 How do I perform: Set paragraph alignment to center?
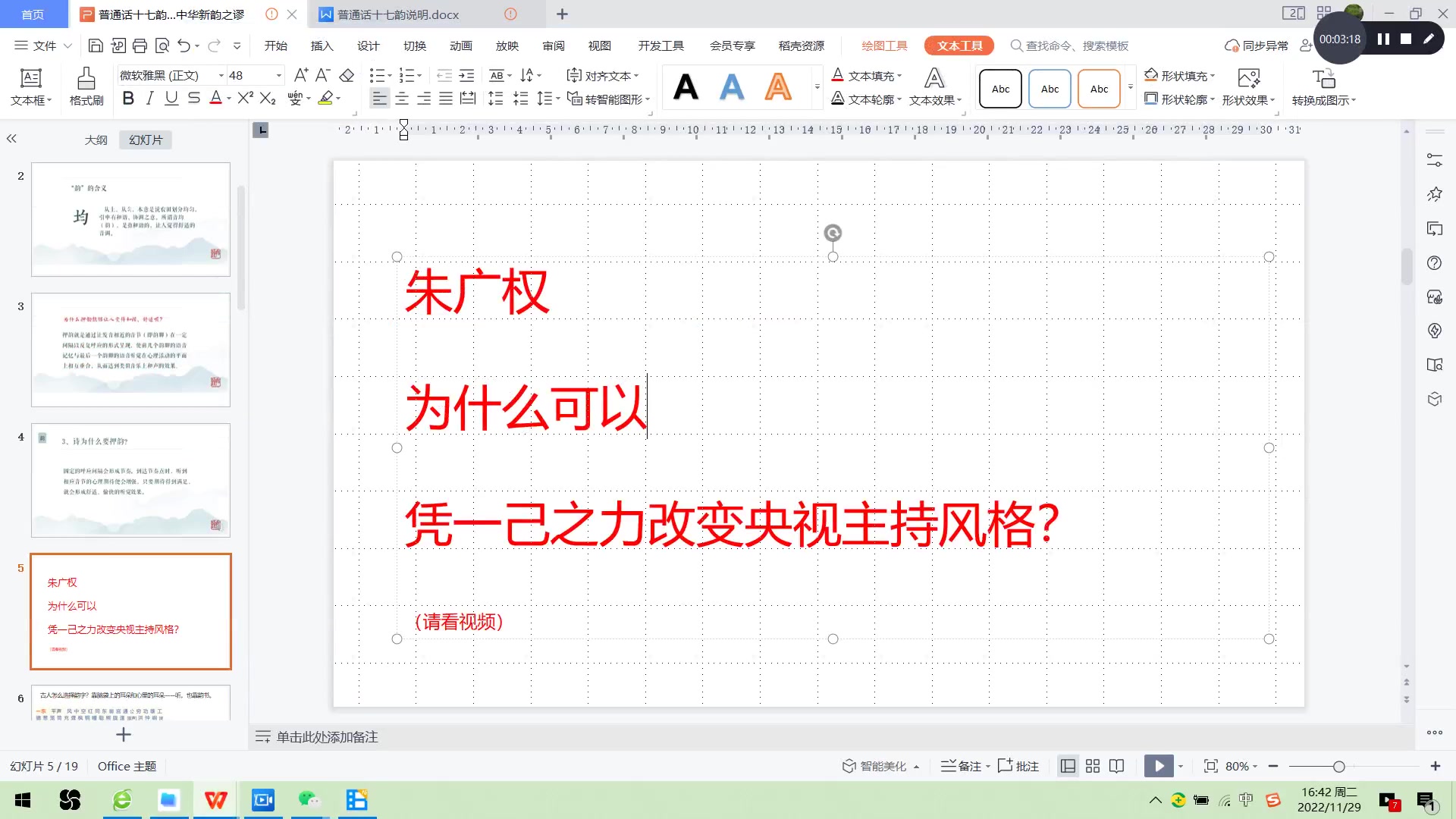tap(402, 99)
